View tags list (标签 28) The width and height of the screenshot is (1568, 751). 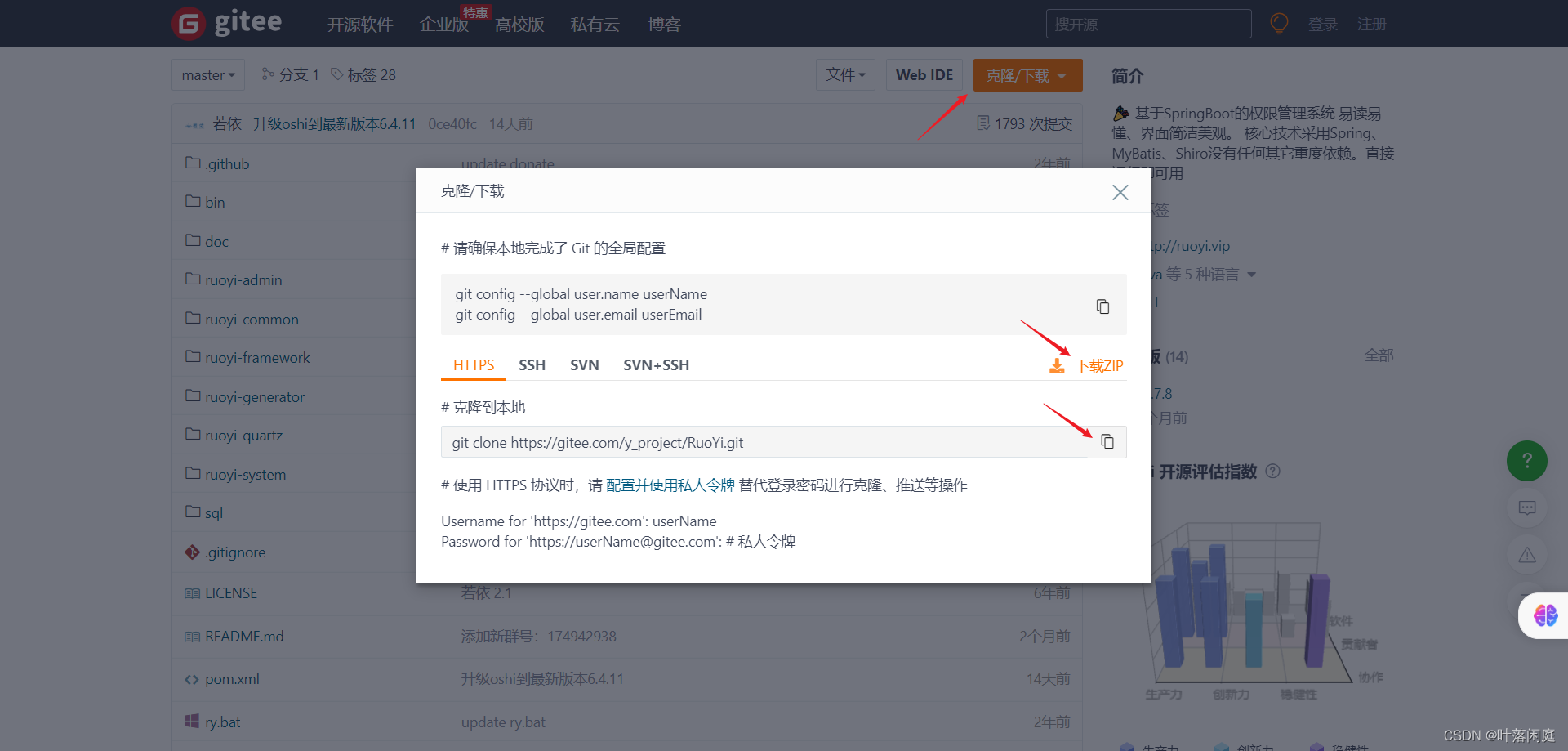coord(363,75)
